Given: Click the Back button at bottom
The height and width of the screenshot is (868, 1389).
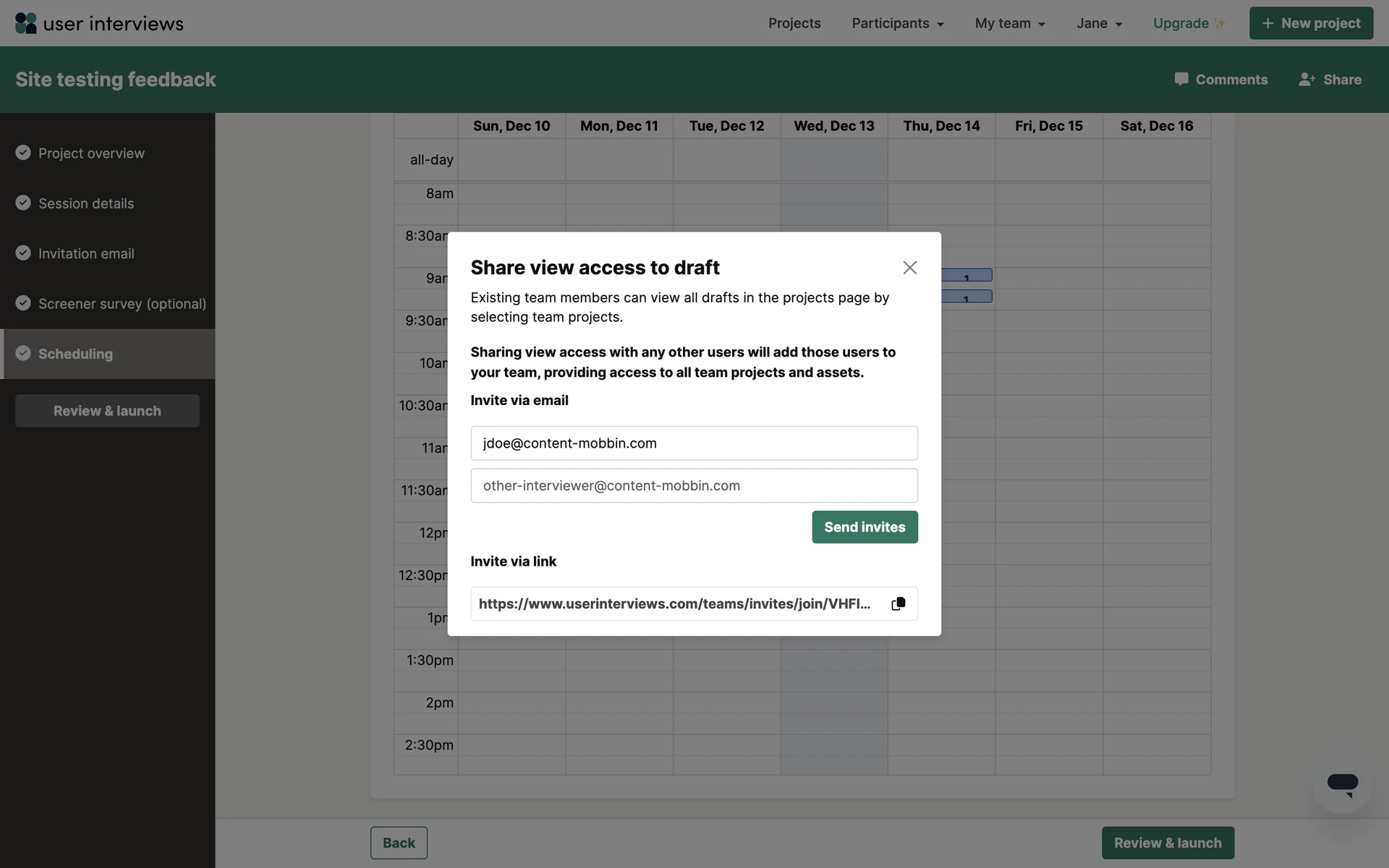Looking at the screenshot, I should point(399,843).
